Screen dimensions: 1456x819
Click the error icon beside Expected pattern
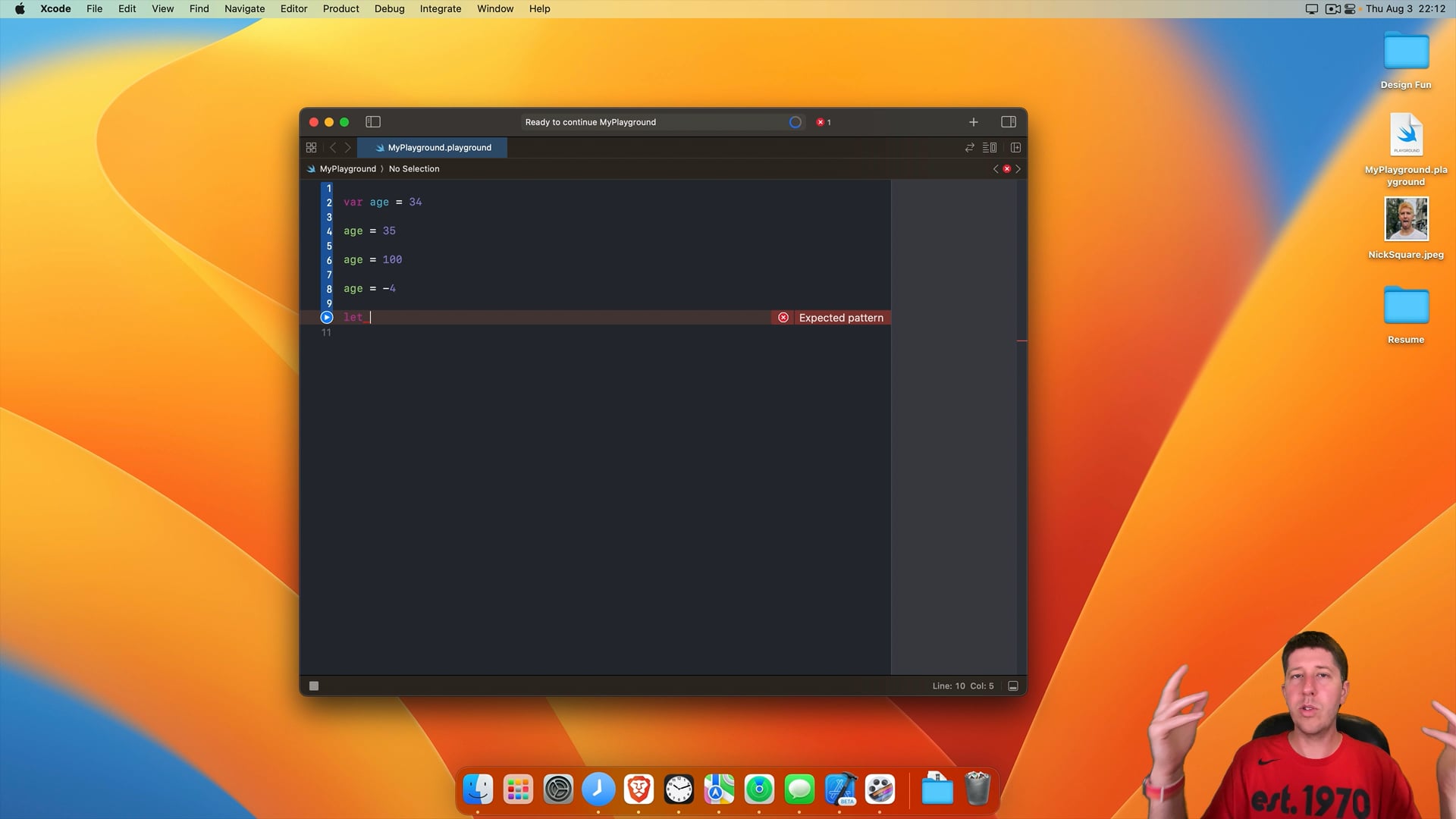point(783,318)
